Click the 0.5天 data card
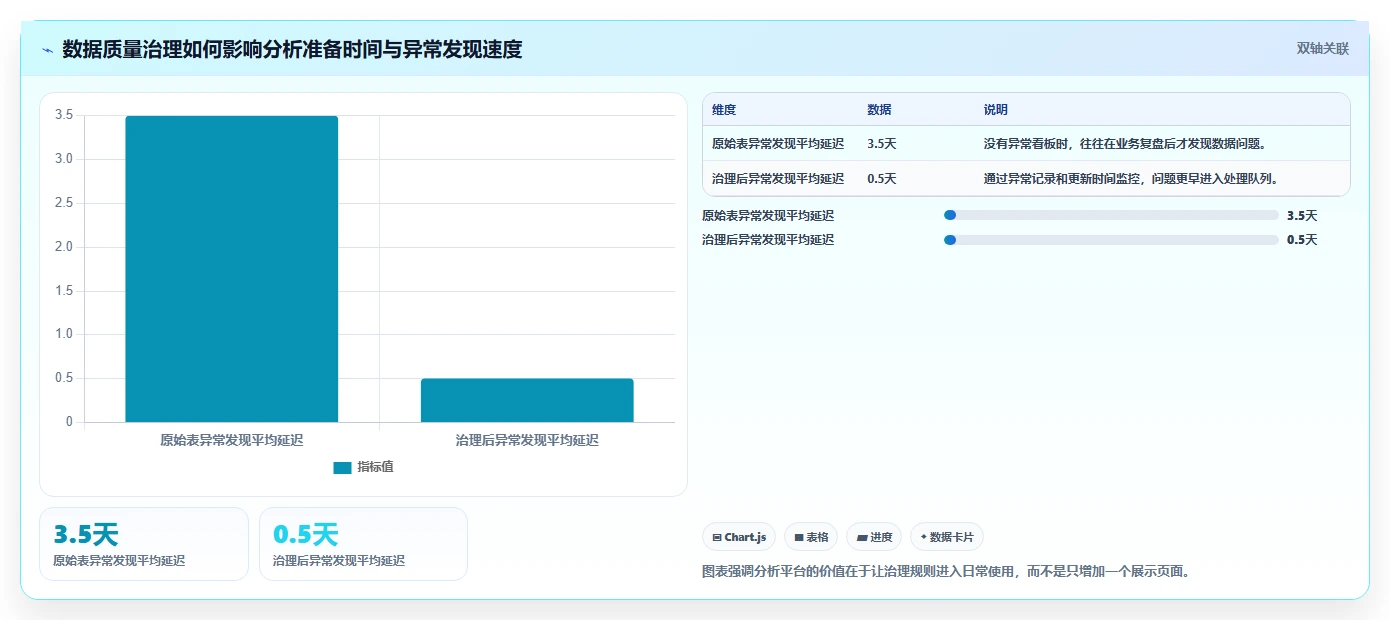This screenshot has width=1390, height=620. tap(363, 544)
